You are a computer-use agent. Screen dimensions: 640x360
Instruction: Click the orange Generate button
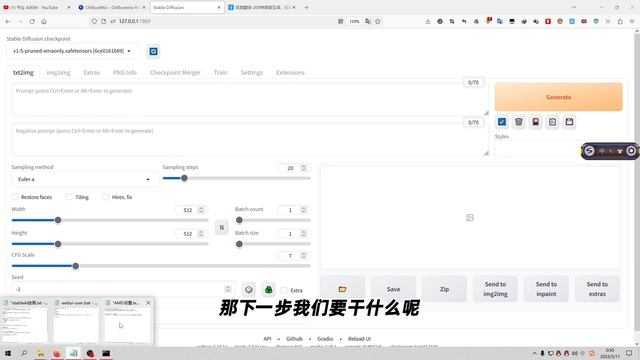[x=558, y=97]
